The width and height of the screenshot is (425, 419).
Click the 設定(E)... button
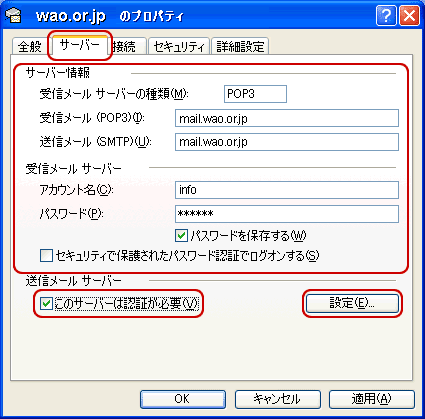tap(352, 303)
